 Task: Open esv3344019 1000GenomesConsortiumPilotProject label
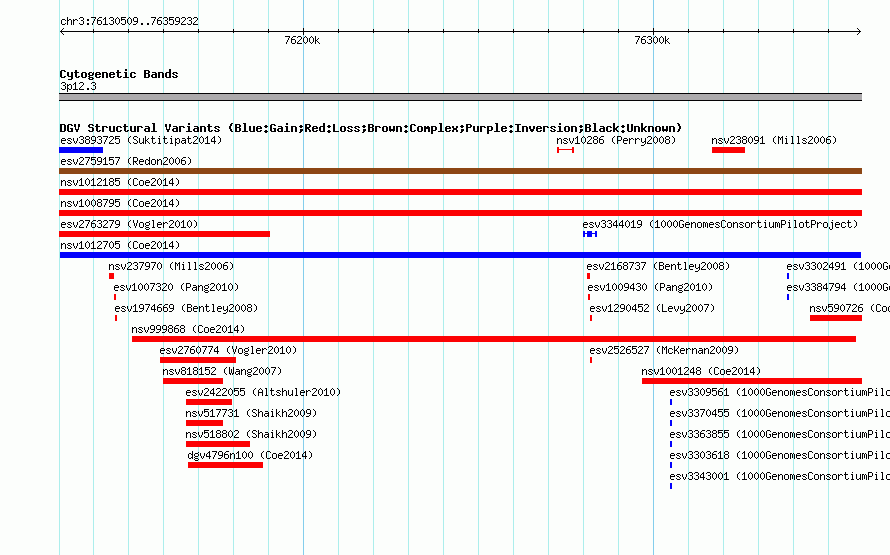pyautogui.click(x=720, y=224)
